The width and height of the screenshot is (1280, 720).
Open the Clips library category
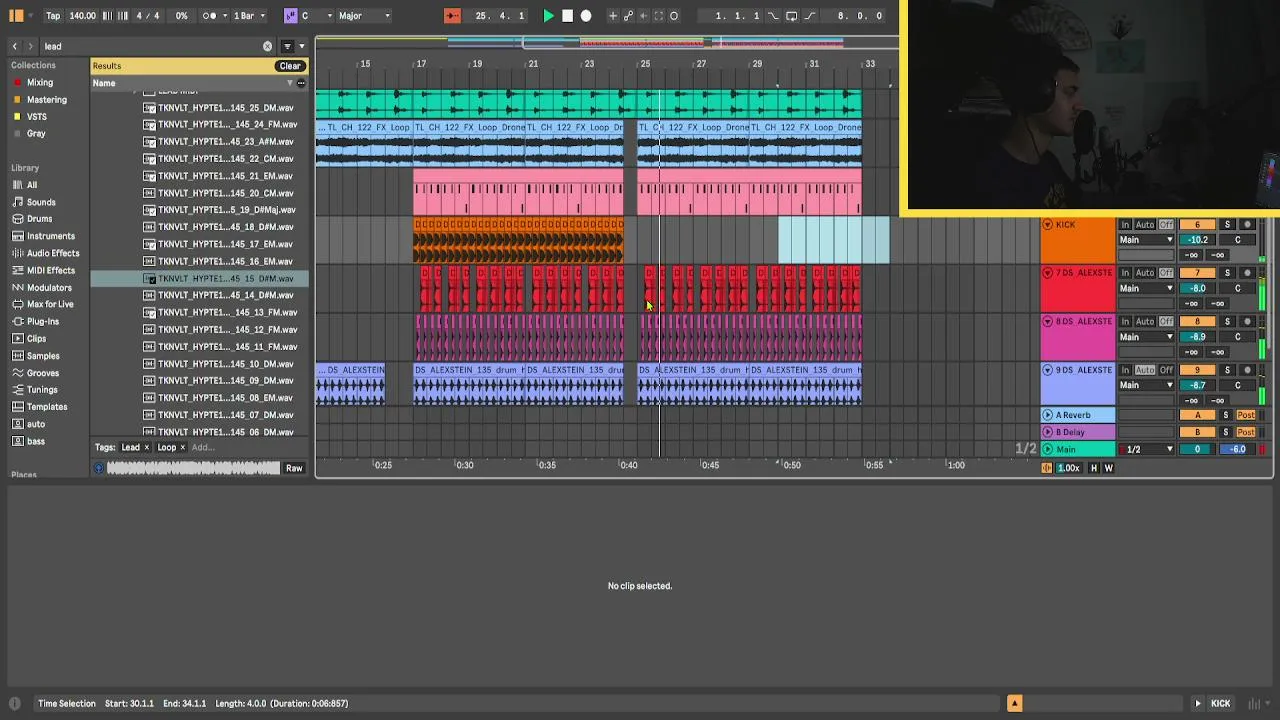[x=37, y=339]
